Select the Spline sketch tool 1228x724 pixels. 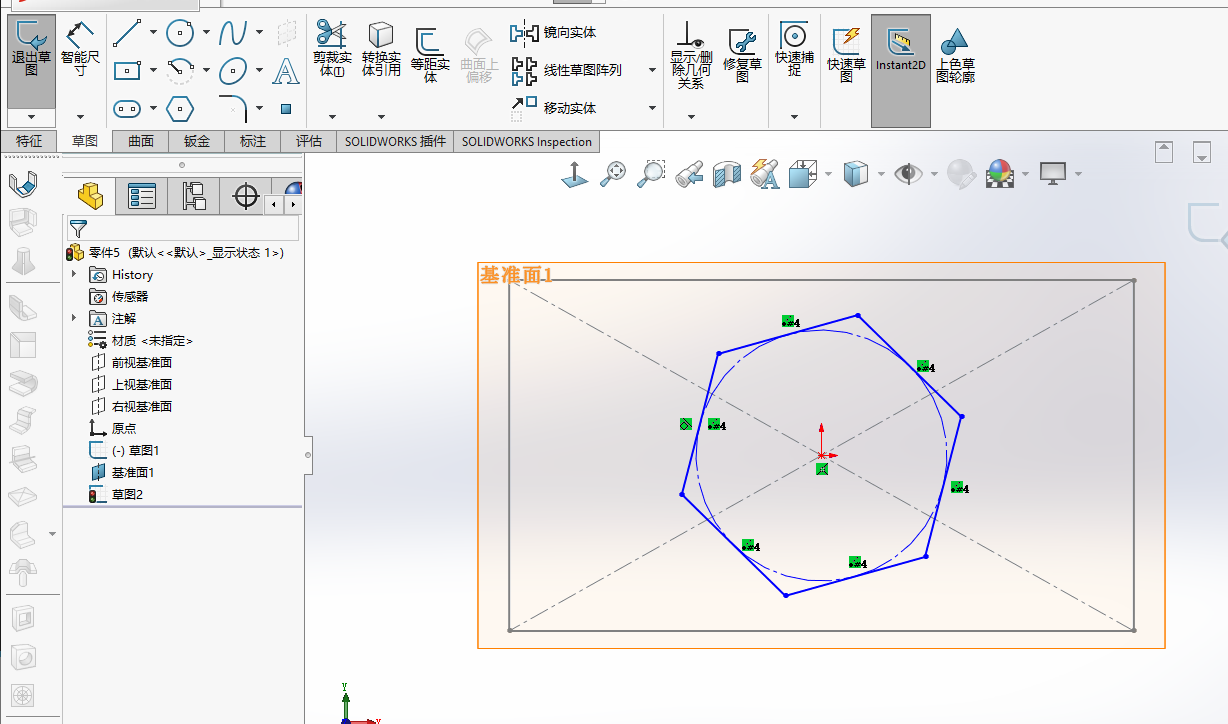pyautogui.click(x=233, y=33)
